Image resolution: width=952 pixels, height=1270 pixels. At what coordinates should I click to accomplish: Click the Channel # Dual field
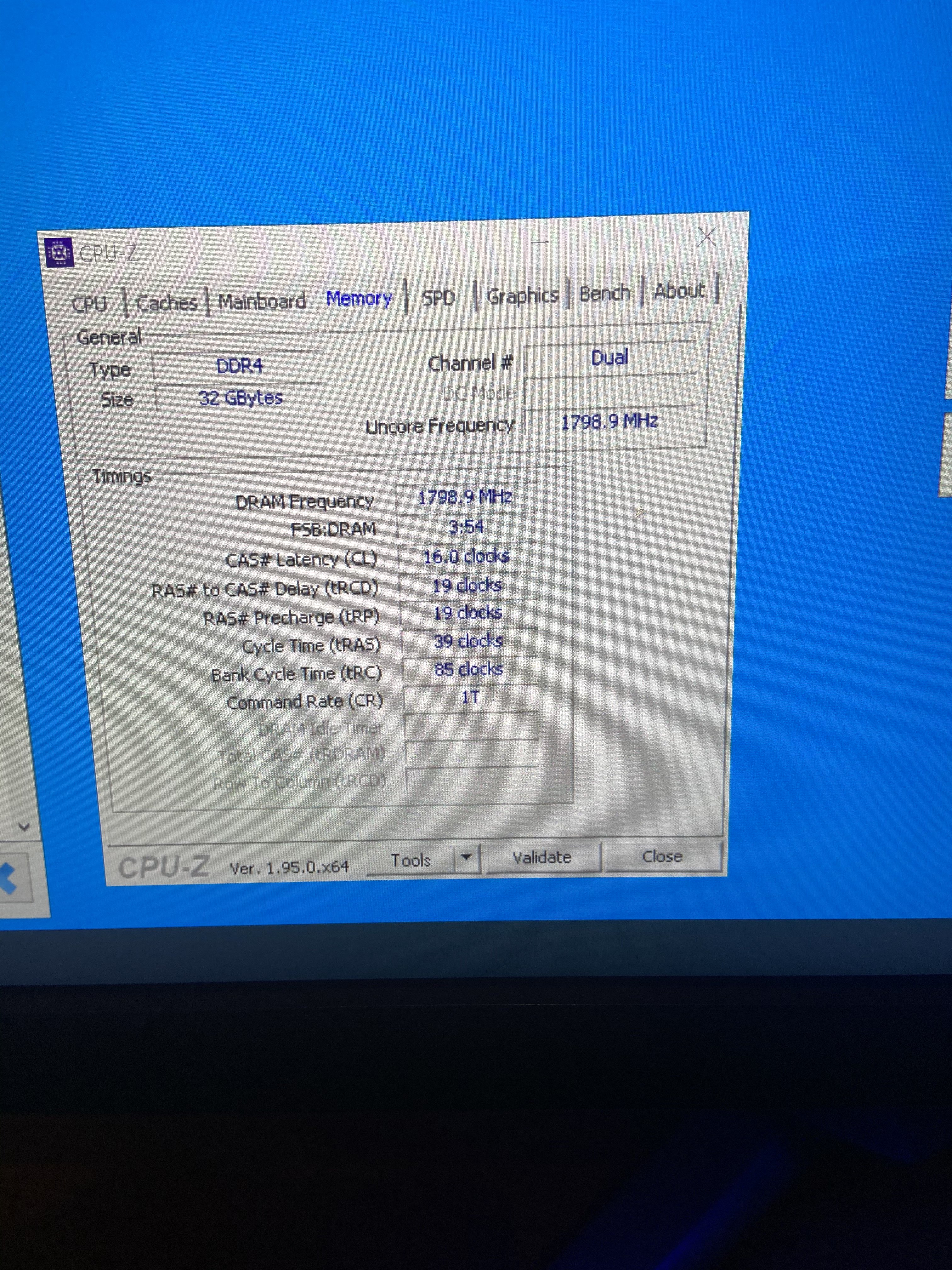tap(609, 358)
